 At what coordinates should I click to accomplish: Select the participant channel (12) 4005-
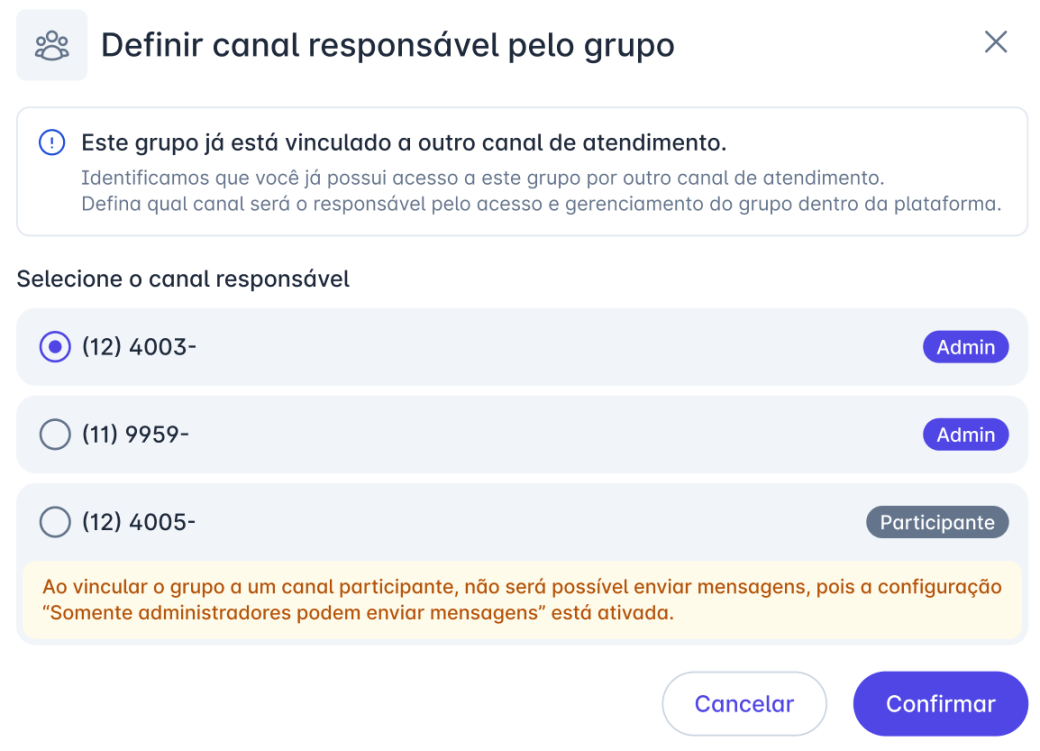[54, 521]
